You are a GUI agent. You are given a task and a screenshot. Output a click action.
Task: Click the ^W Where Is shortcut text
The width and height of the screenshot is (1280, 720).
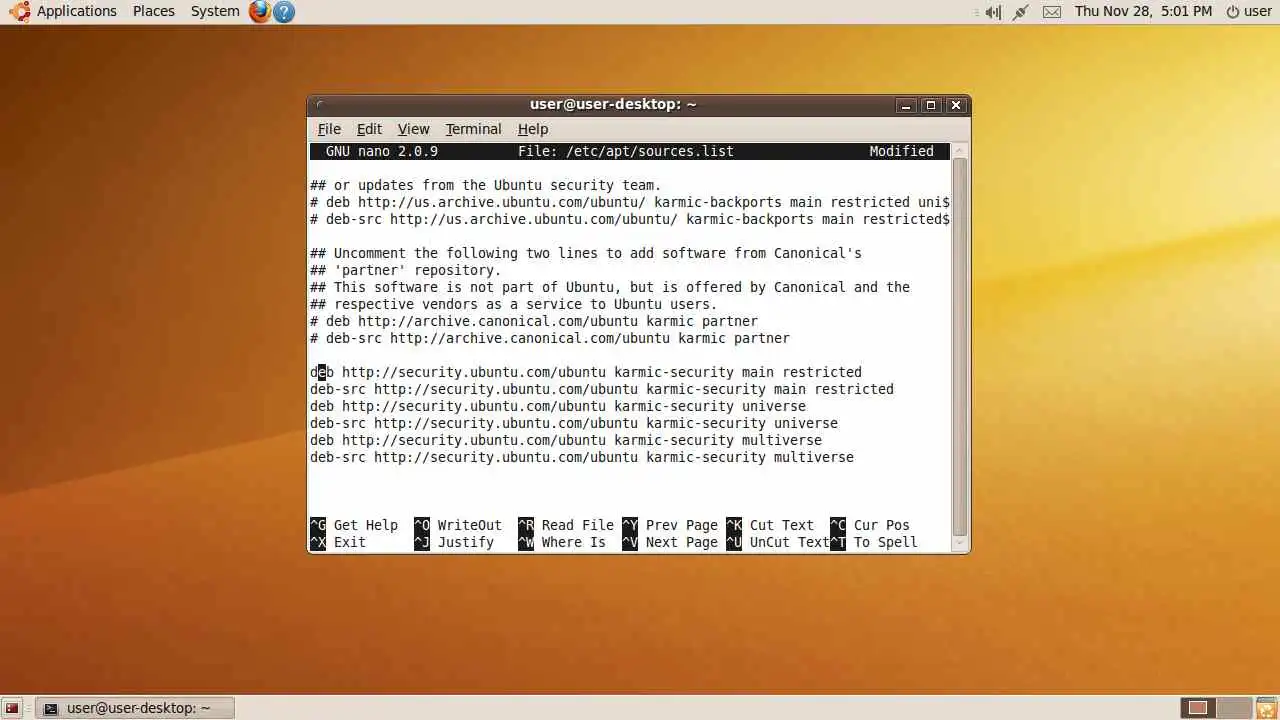(562, 542)
